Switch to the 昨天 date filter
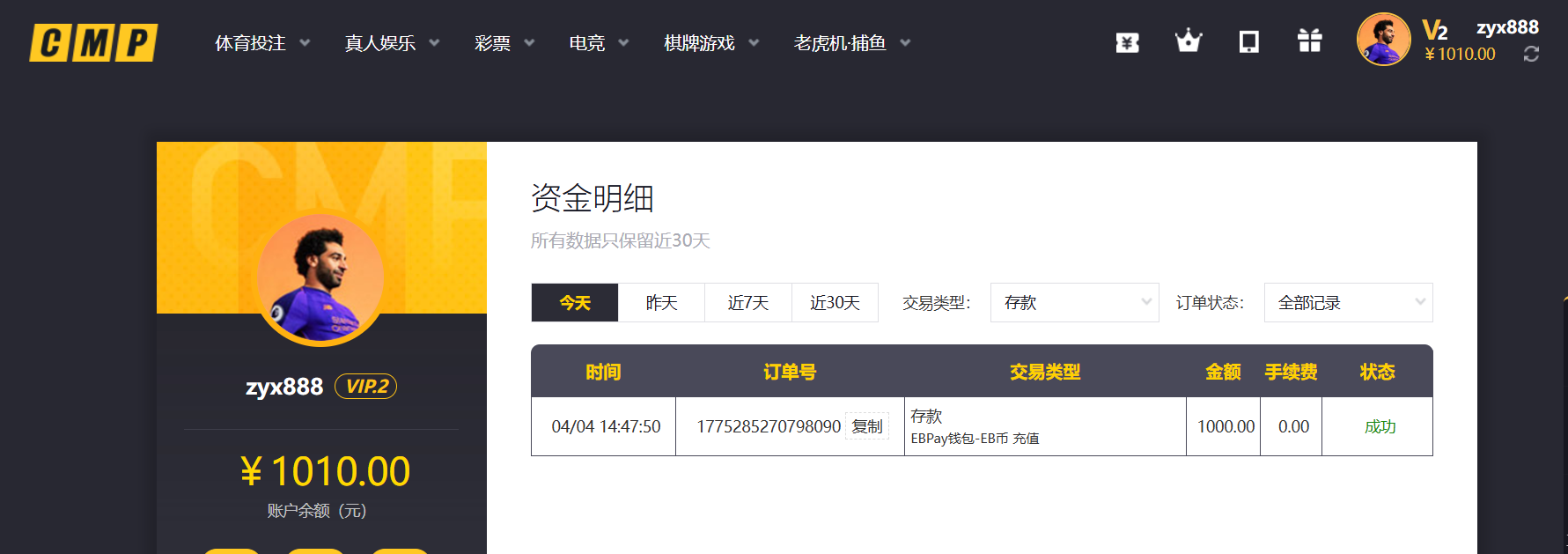Screen dimensions: 1568x554 click(661, 303)
